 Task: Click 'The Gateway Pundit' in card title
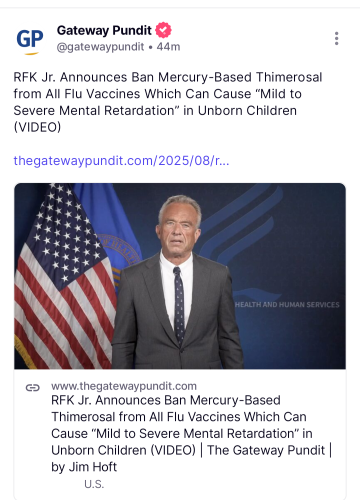(x=266, y=450)
